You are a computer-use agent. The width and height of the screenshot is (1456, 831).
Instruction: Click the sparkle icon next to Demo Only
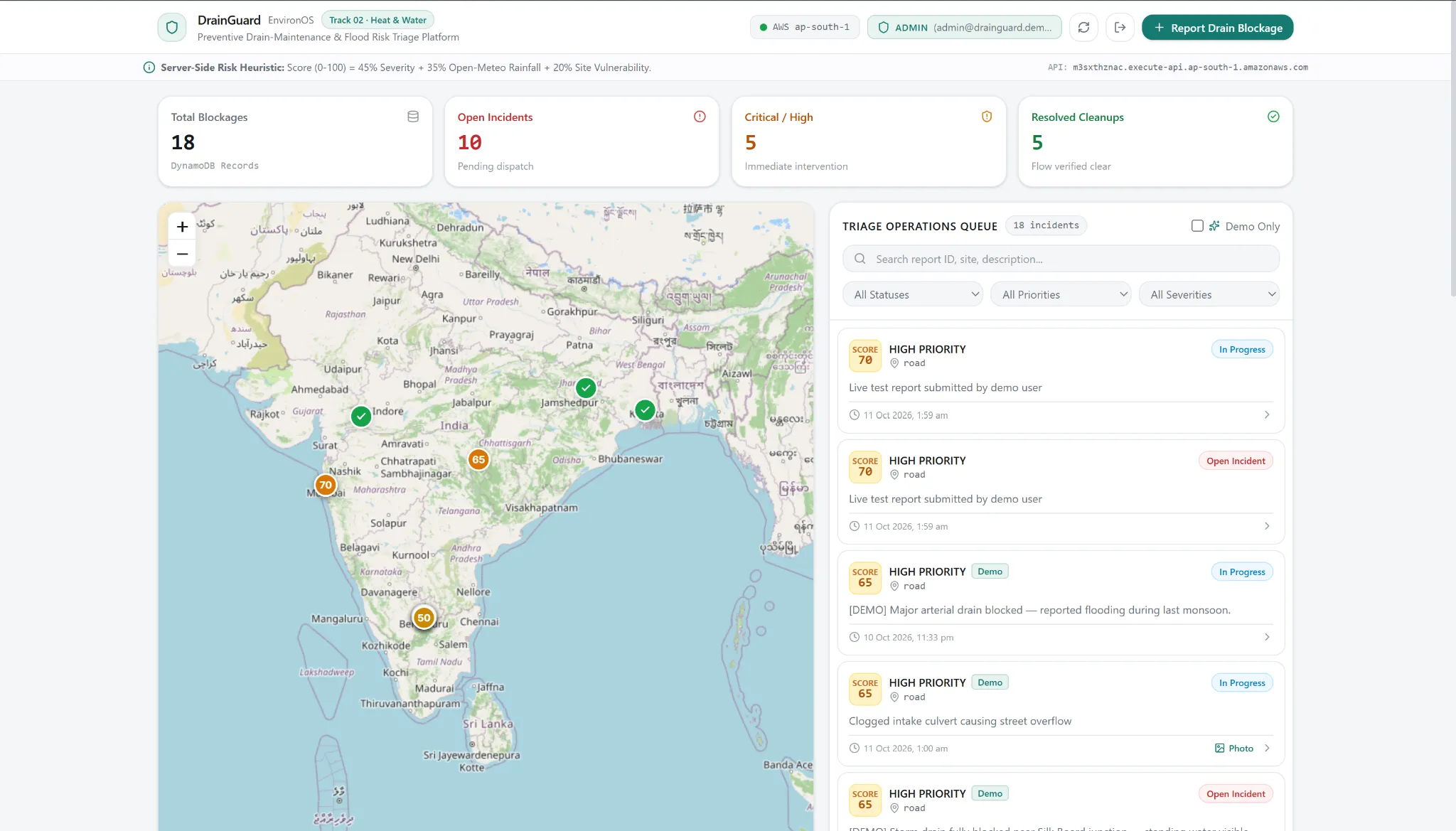pos(1214,225)
